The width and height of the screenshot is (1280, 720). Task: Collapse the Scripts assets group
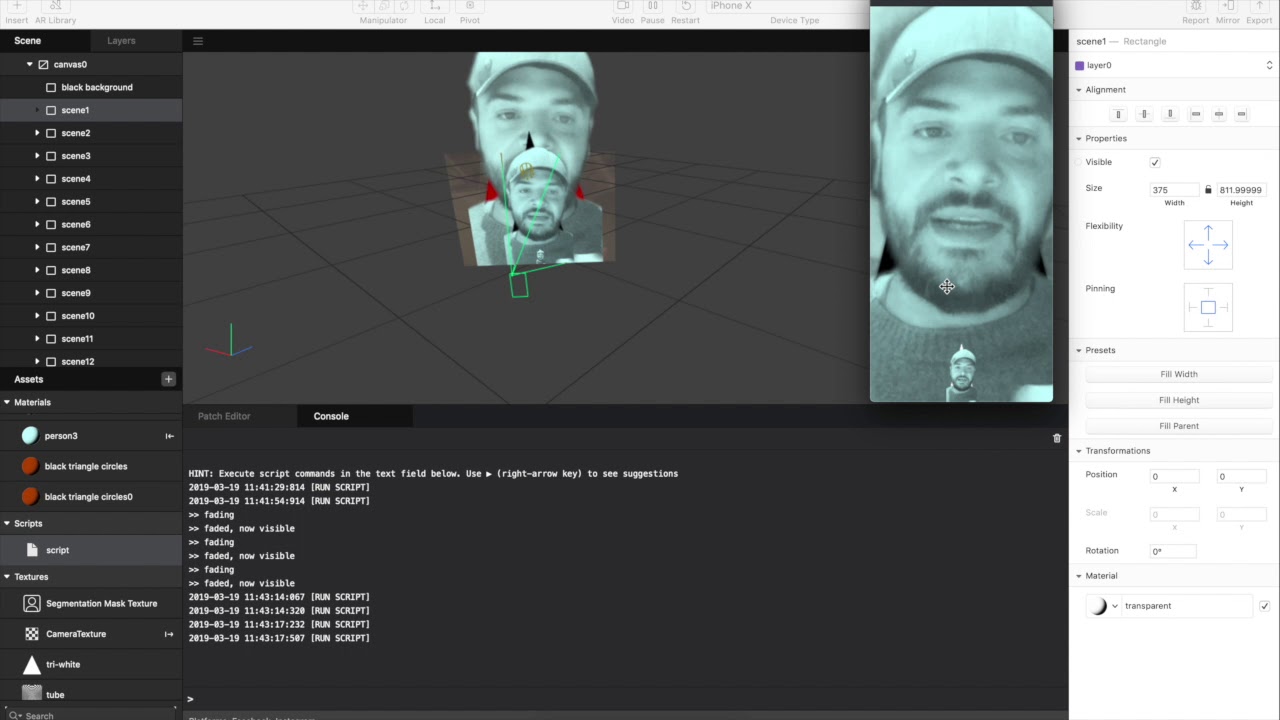point(7,524)
